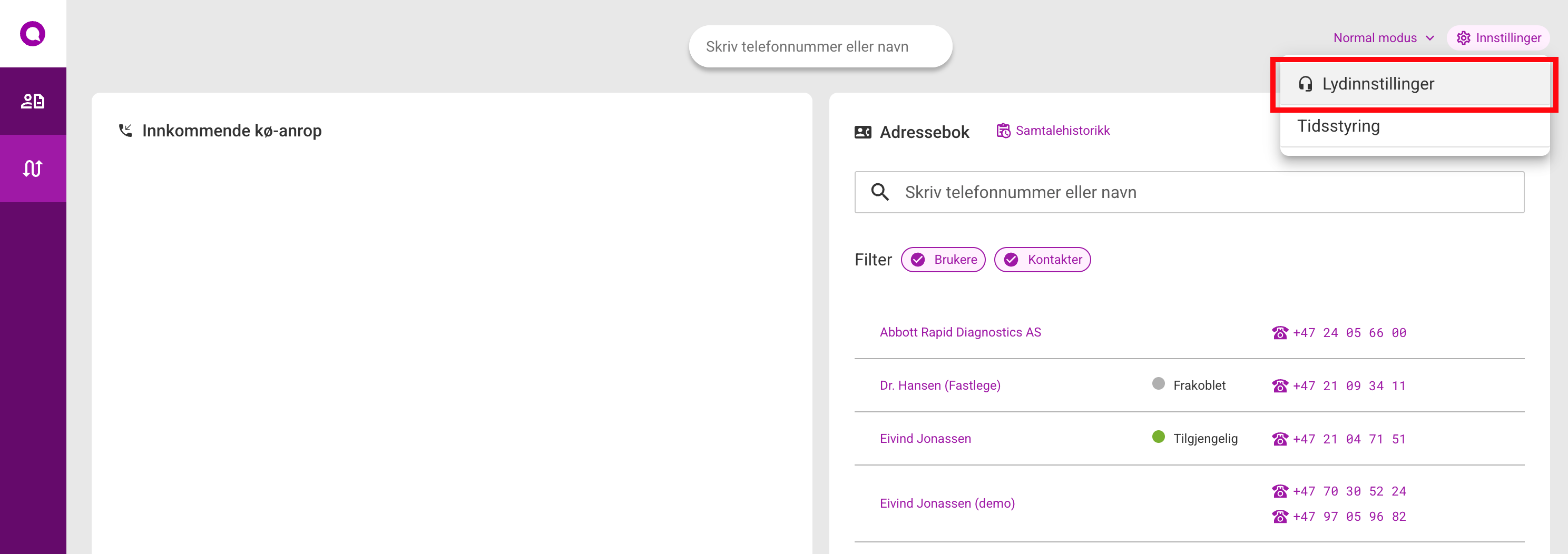Choose Lydinnstillinger from the settings menu
The width and height of the screenshot is (1568, 554).
tap(1377, 84)
